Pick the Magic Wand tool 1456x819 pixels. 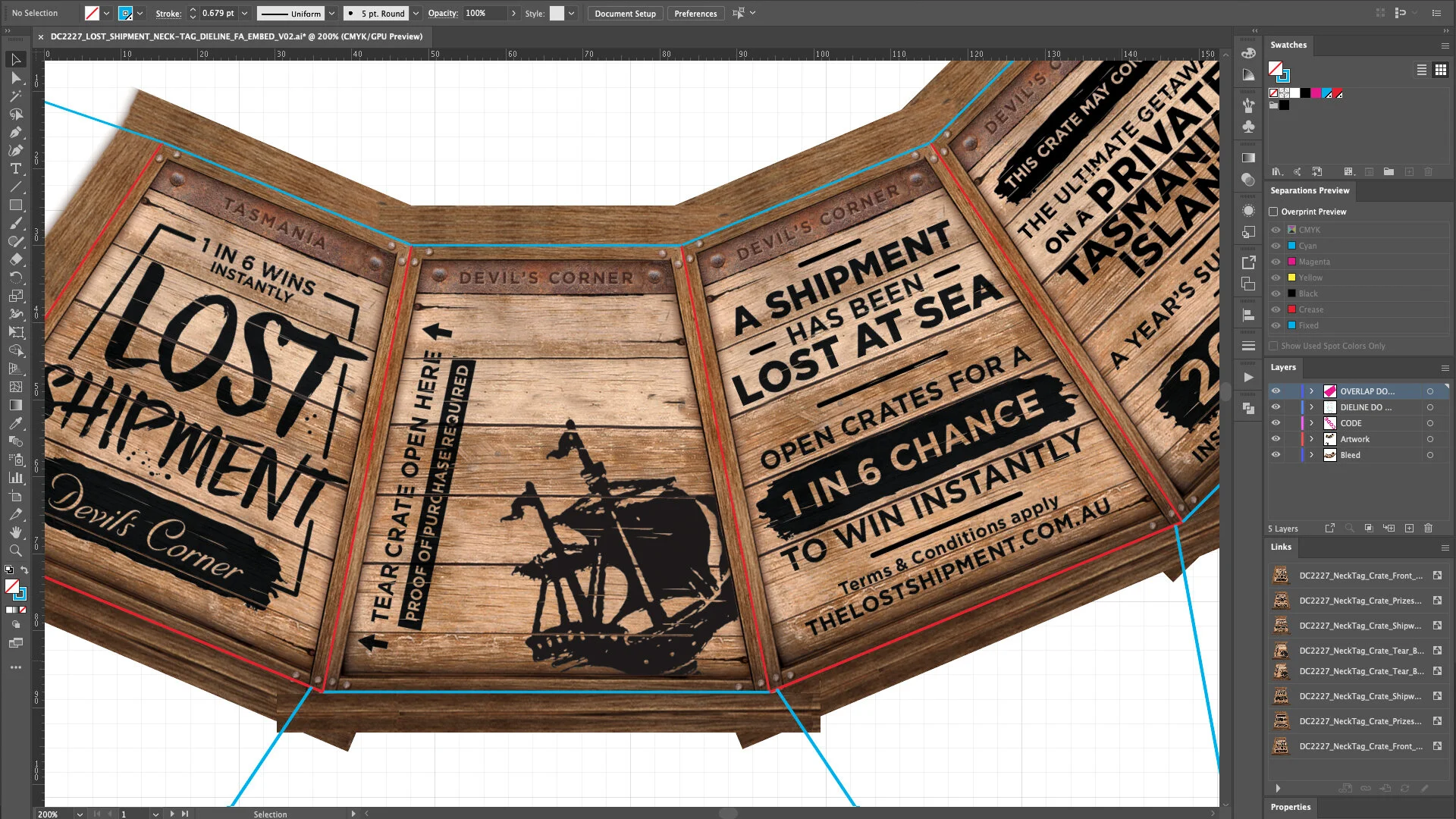click(x=16, y=96)
